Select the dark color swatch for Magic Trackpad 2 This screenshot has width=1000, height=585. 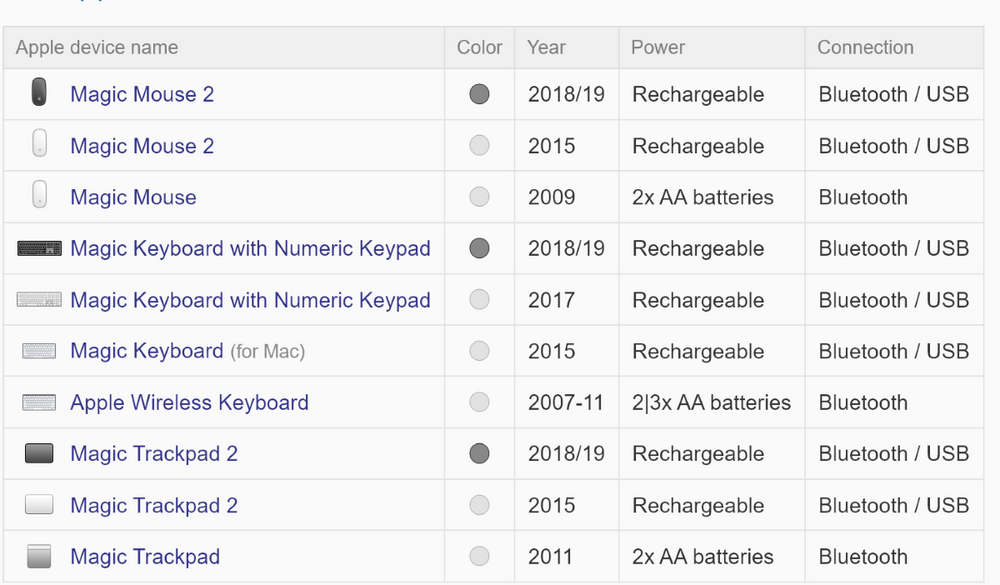pos(479,454)
